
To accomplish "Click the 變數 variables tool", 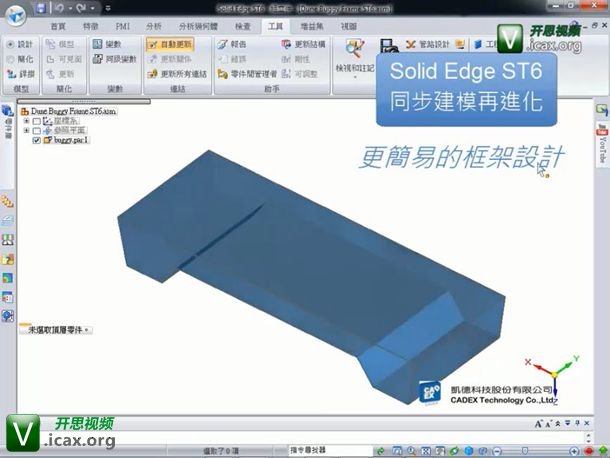I will [107, 44].
